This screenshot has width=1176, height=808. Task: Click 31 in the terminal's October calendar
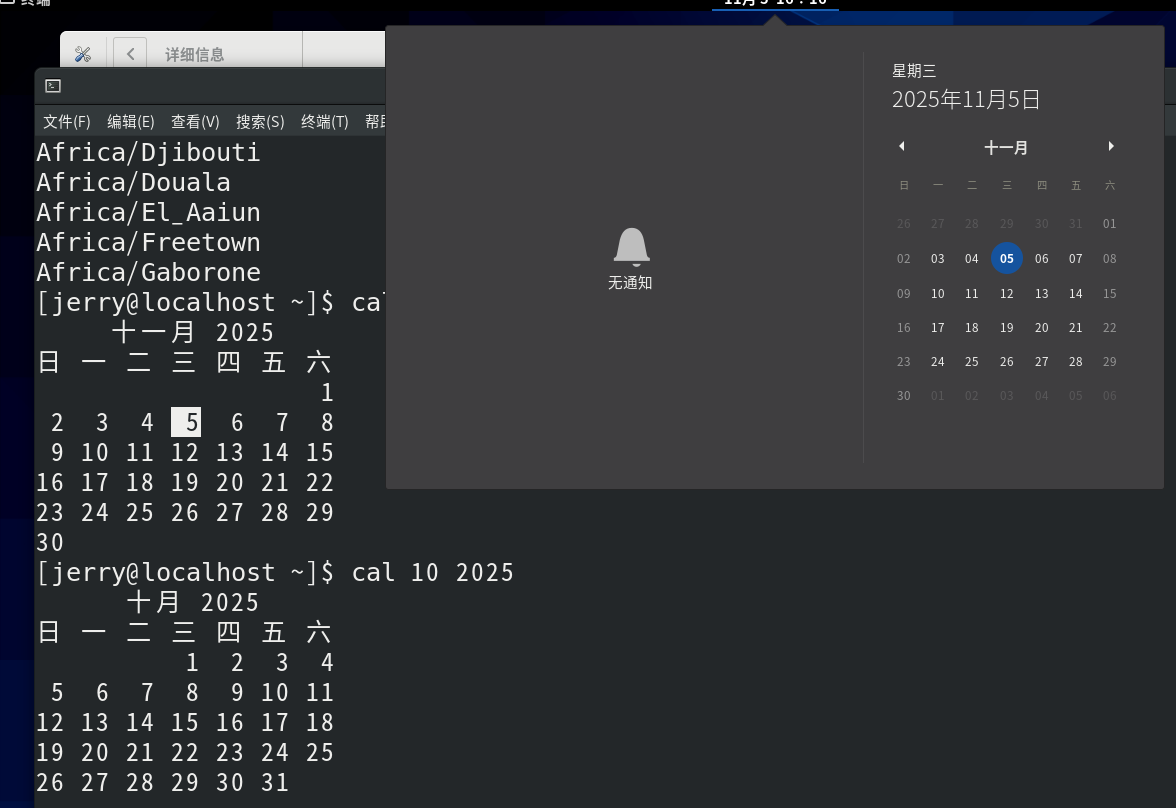point(275,782)
